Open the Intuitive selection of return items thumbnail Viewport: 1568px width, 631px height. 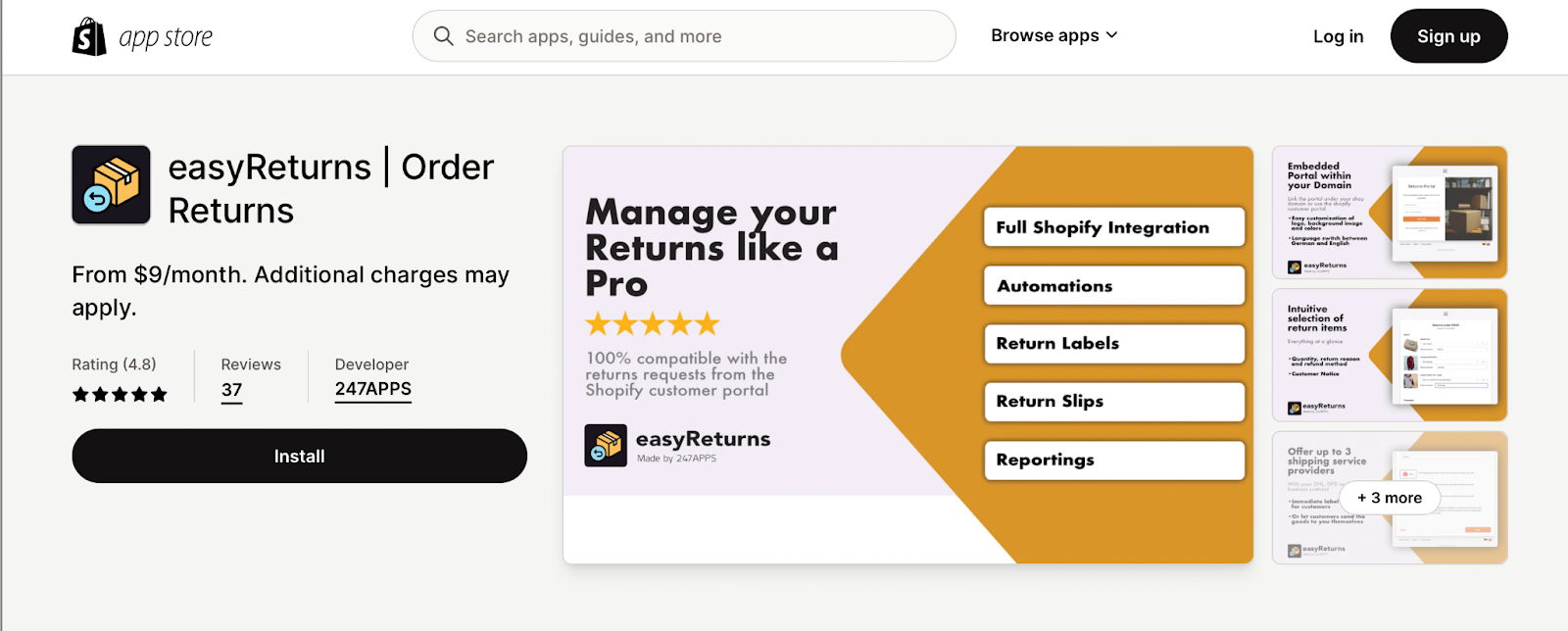pyautogui.click(x=1390, y=355)
